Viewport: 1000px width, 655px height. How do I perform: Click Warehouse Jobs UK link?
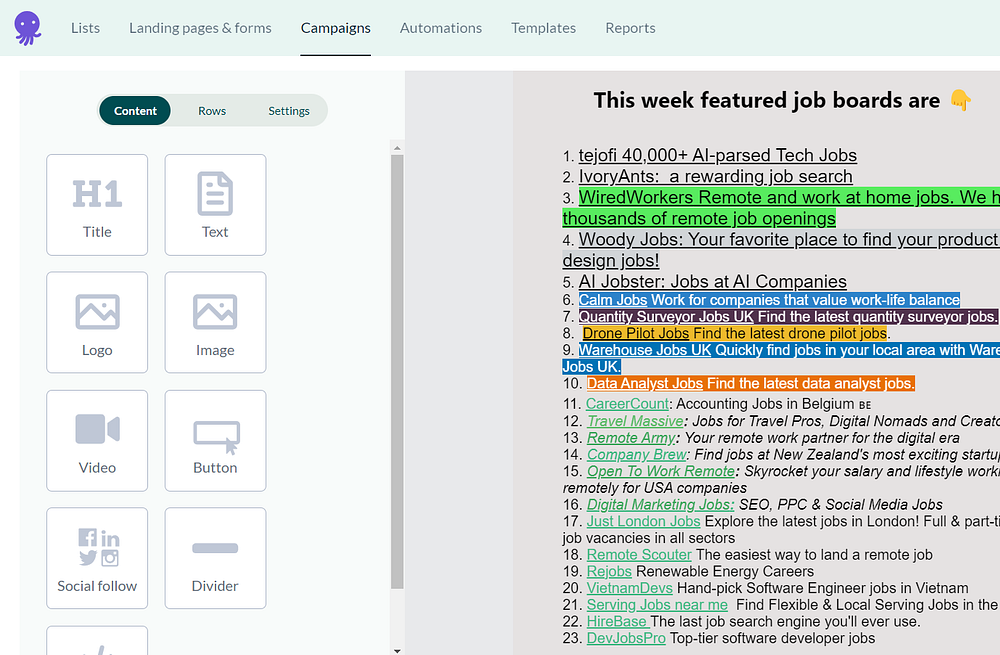click(x=645, y=350)
